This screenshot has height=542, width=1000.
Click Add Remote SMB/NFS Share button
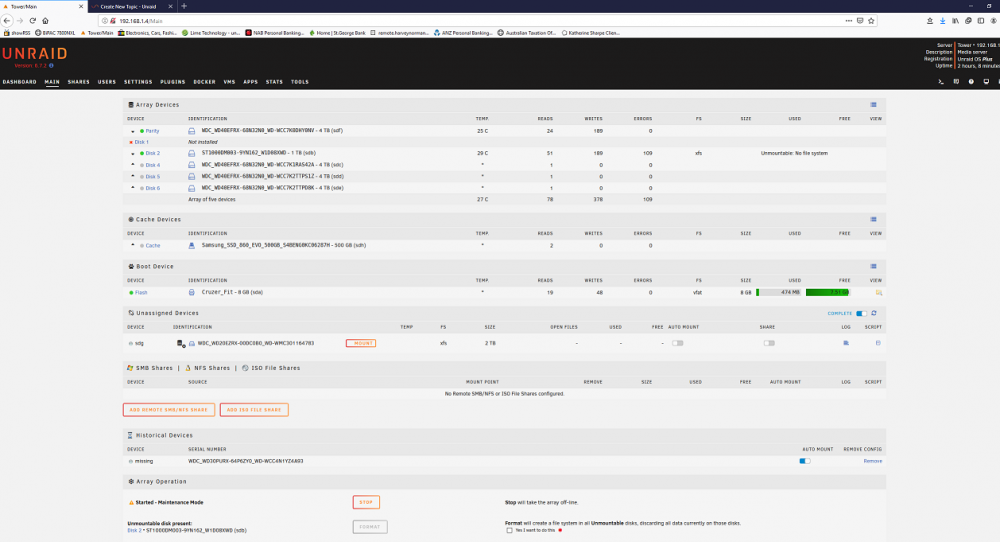[x=168, y=410]
